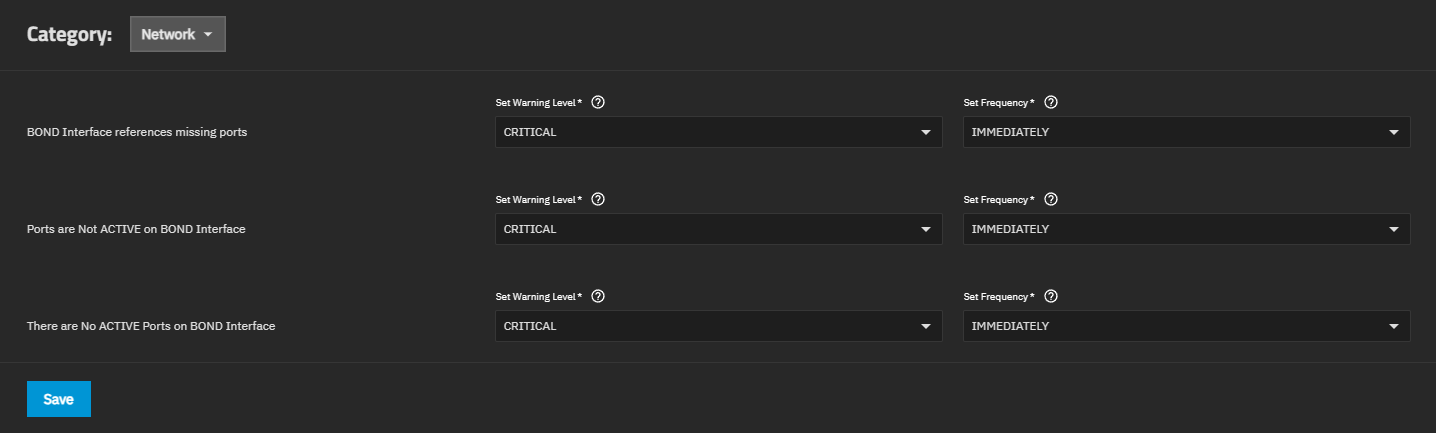
Task: Open help for BOND missing ports warning level
Action: click(x=598, y=102)
